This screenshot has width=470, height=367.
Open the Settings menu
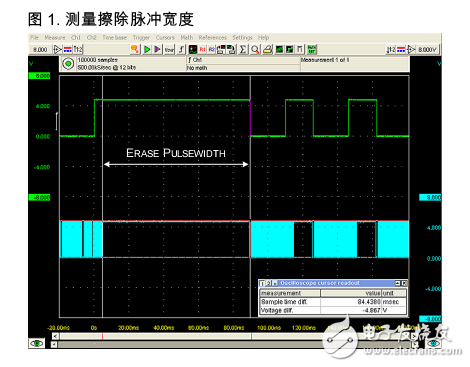click(x=242, y=38)
